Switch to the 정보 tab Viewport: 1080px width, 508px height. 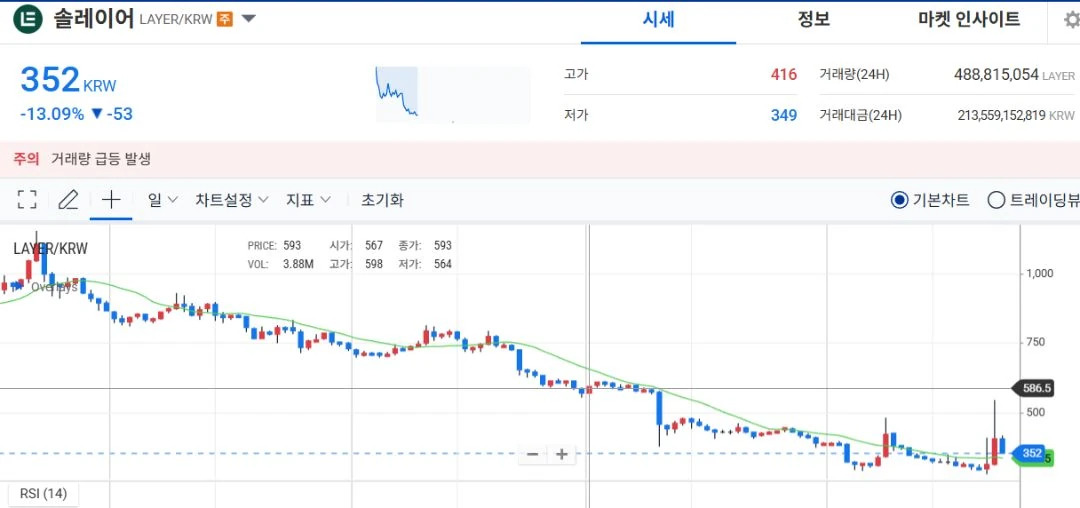pyautogui.click(x=813, y=20)
